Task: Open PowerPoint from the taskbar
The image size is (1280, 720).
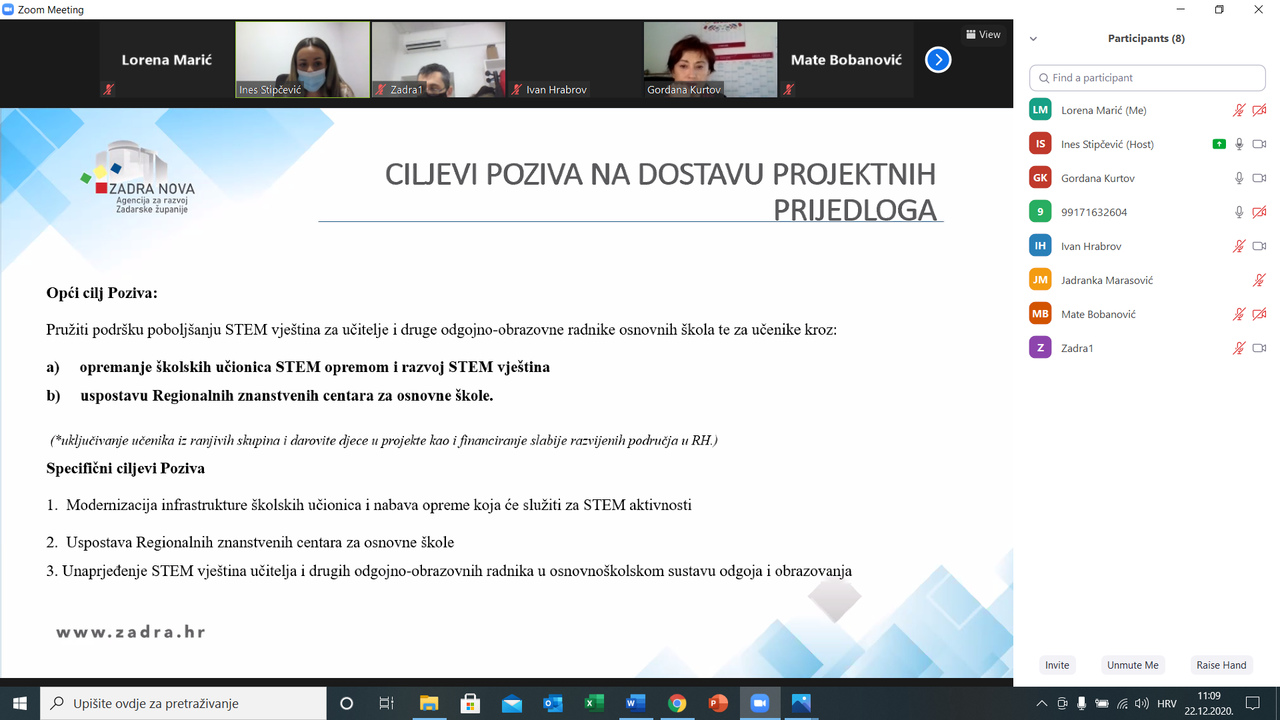Action: 718,703
